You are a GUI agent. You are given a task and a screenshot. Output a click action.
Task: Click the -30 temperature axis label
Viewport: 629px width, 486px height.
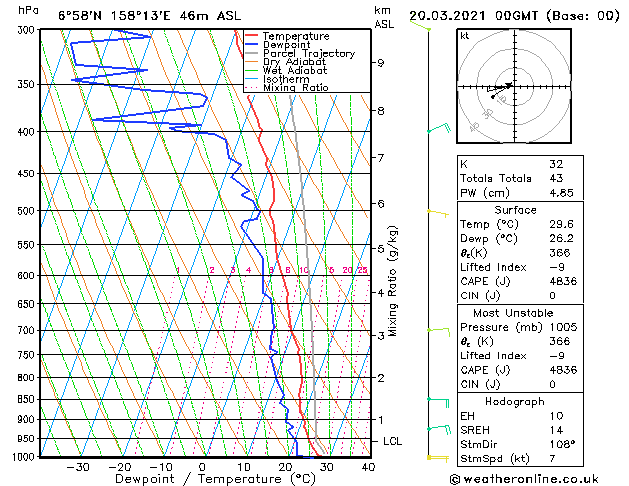(x=78, y=467)
